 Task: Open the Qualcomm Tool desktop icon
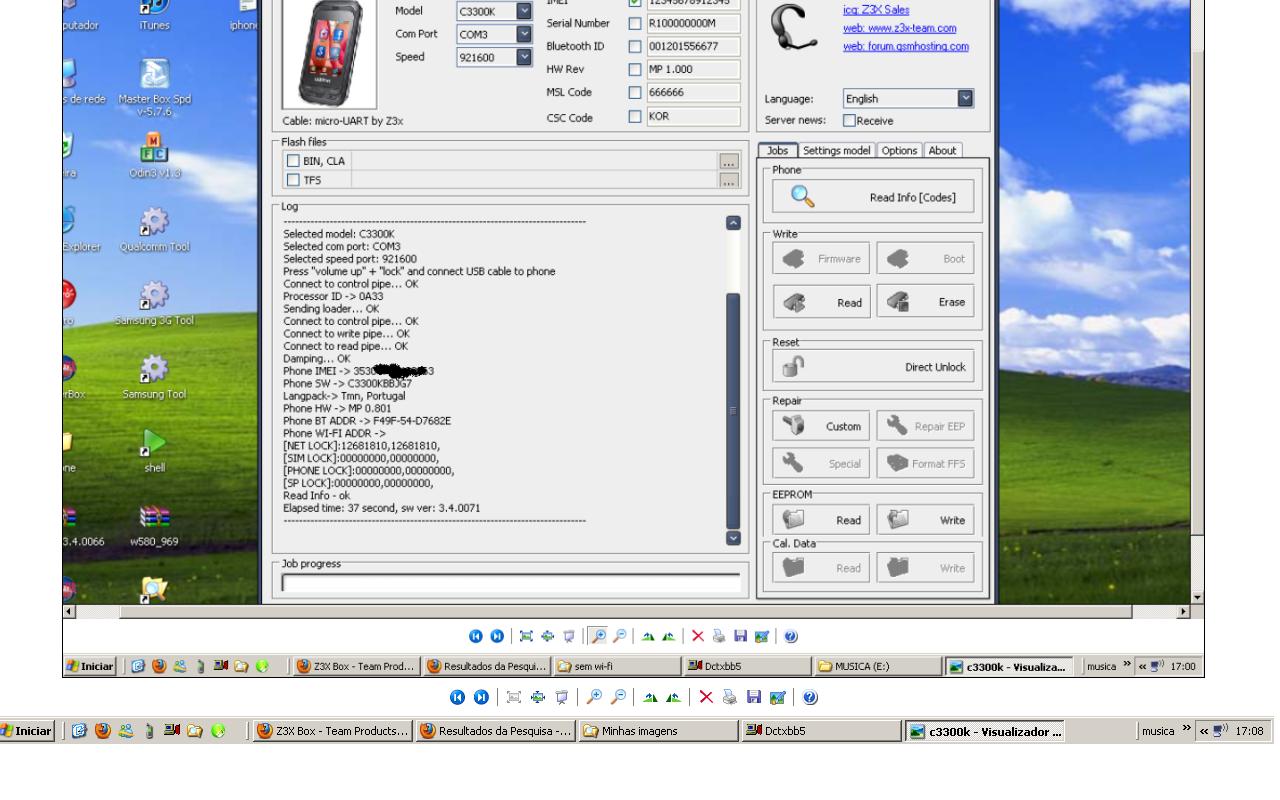[x=154, y=228]
